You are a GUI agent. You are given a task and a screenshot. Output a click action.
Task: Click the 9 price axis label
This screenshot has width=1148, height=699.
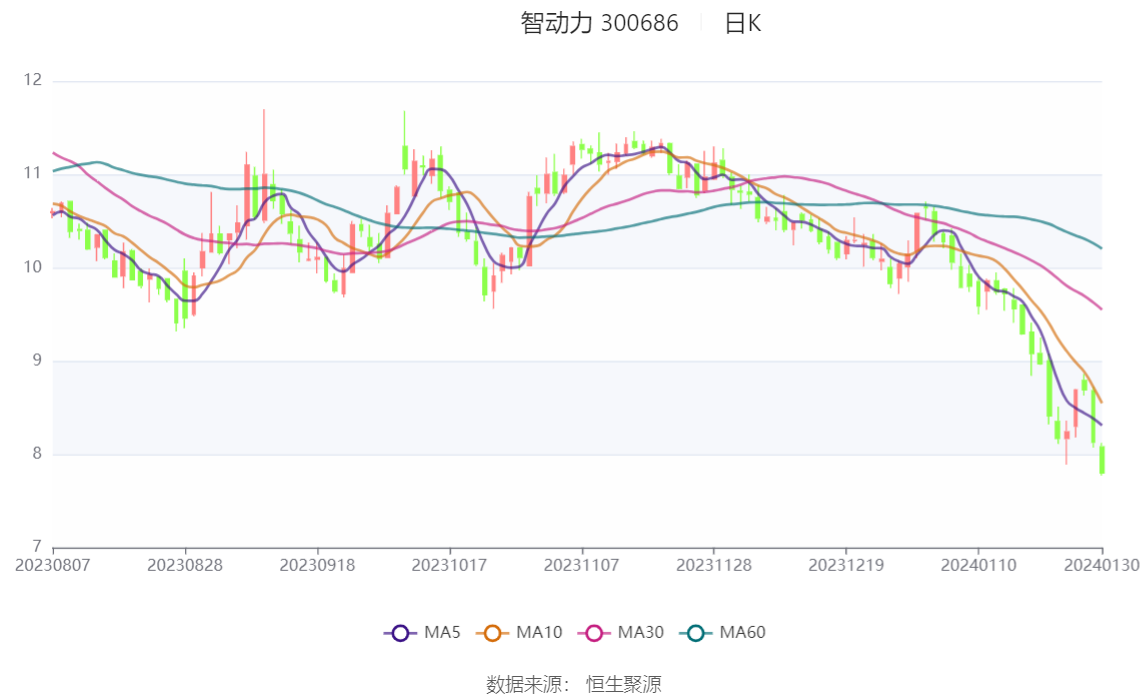(x=37, y=360)
